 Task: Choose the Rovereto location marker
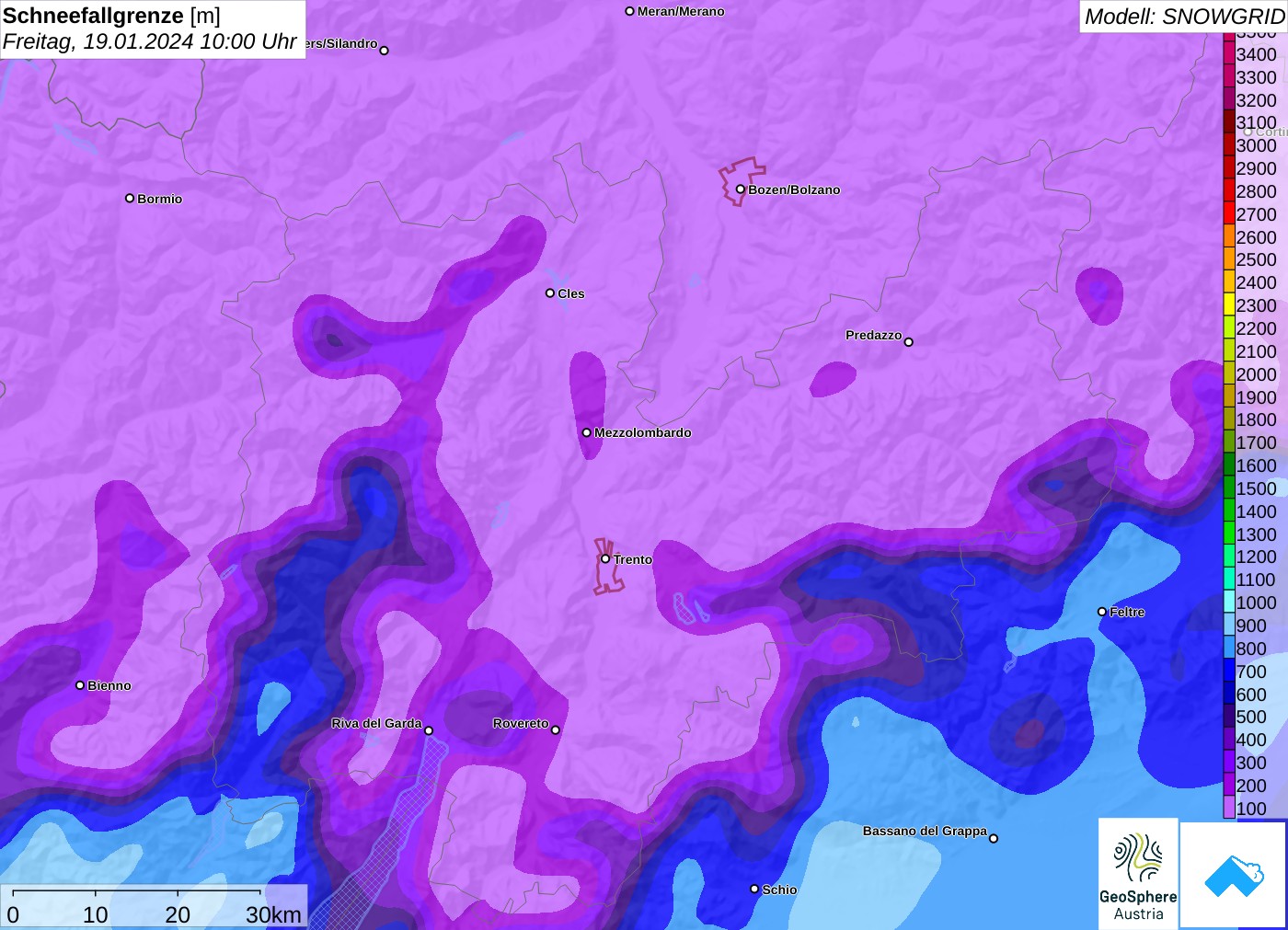tap(556, 729)
